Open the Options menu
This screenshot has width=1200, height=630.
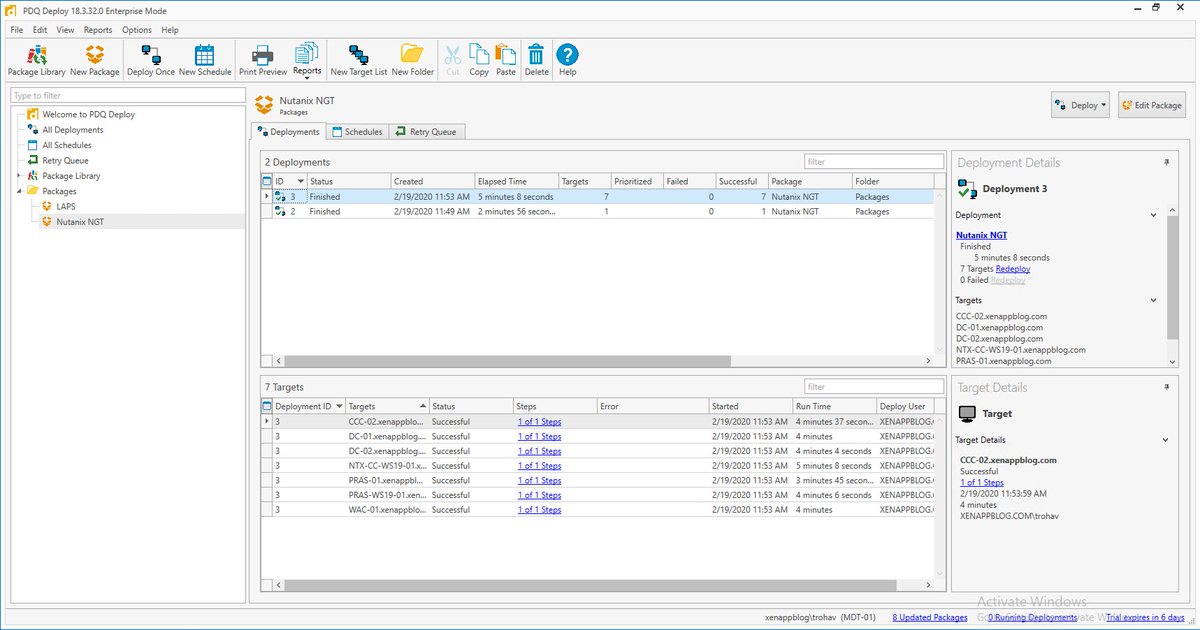tap(137, 30)
